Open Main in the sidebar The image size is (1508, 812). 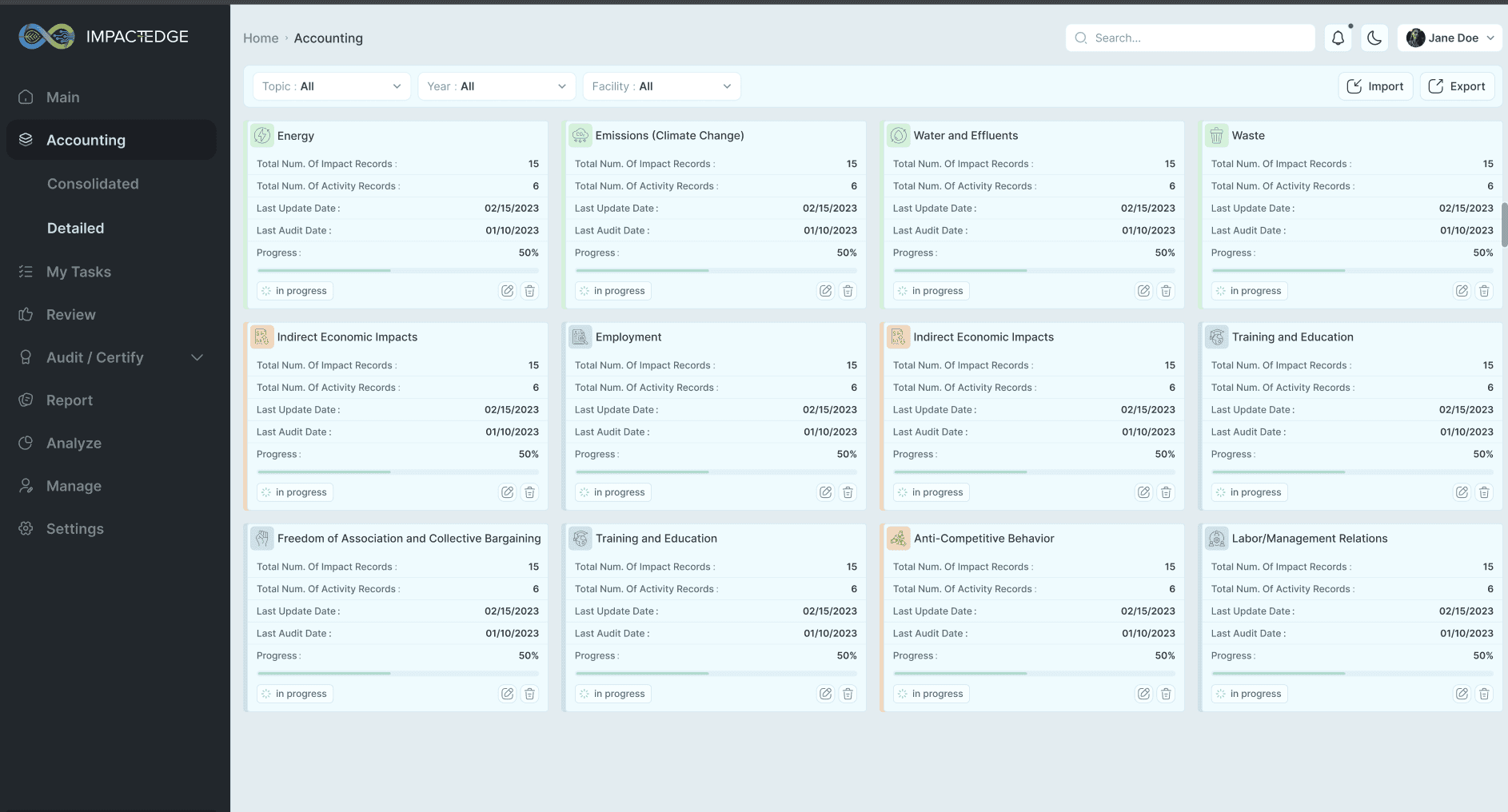pos(111,98)
